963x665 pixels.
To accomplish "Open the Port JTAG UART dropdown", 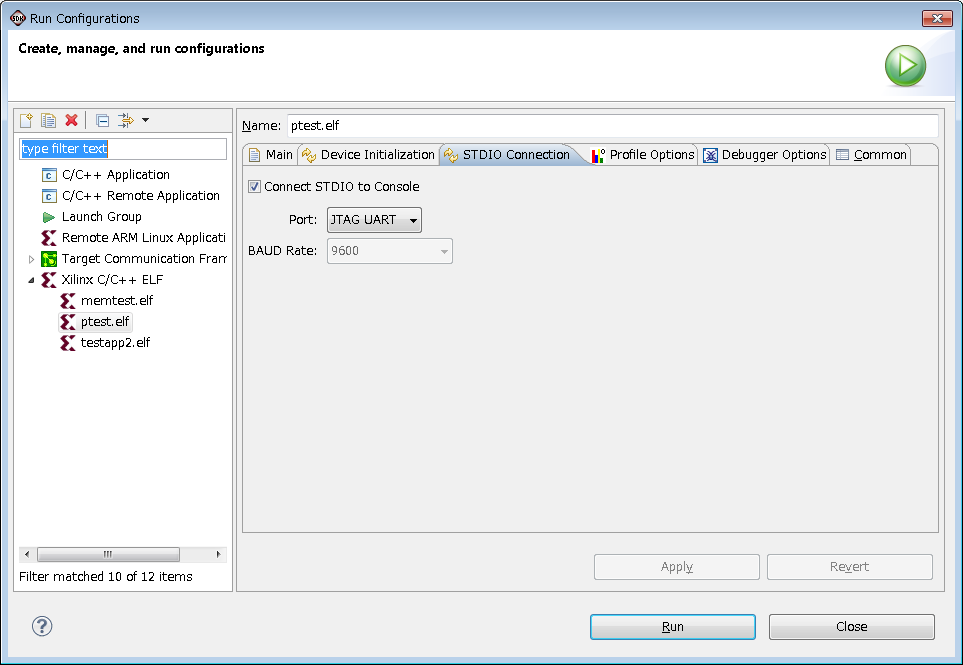I will 374,220.
